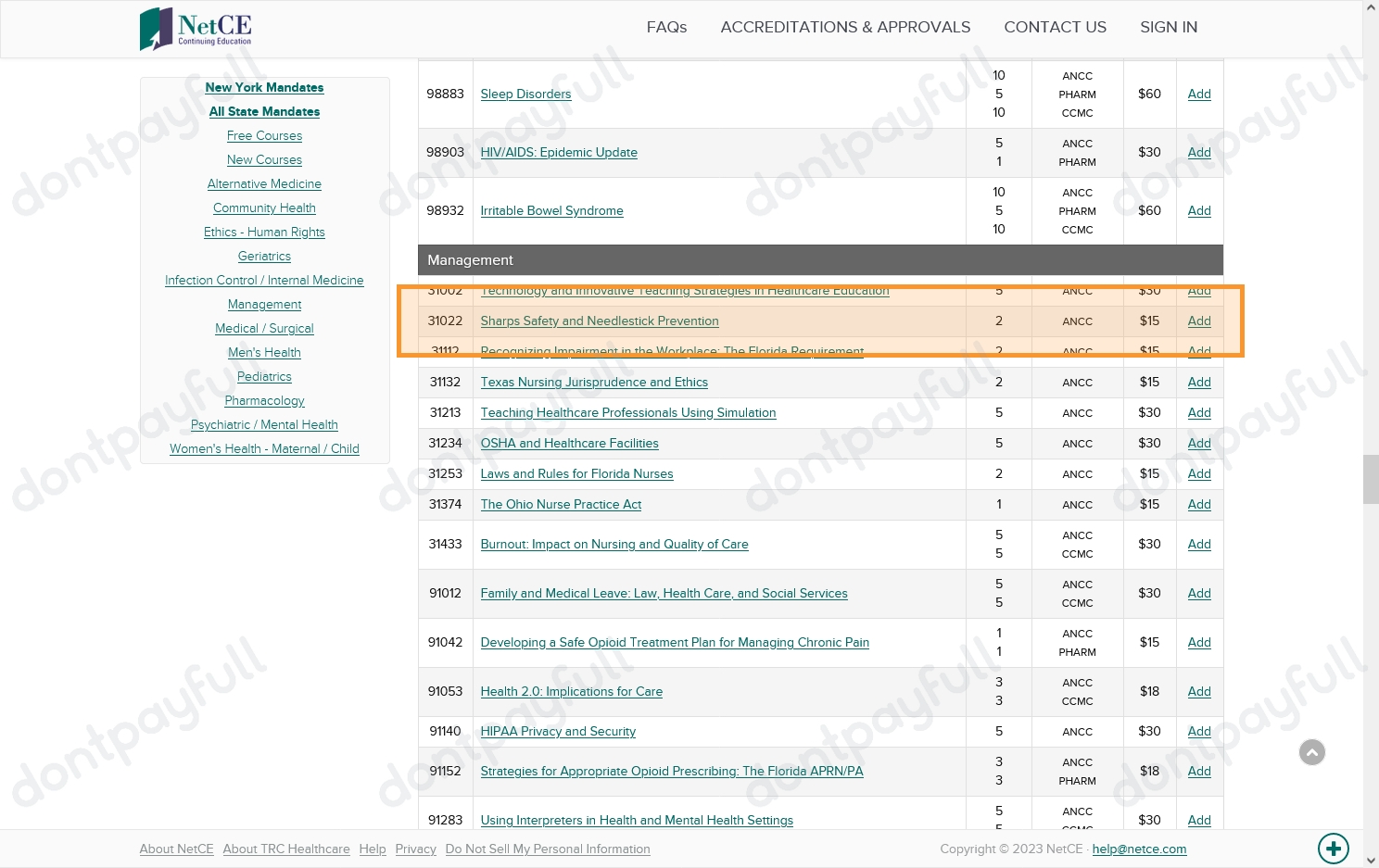Open Sleep Disorders course
This screenshot has height=868, width=1379.
(525, 94)
